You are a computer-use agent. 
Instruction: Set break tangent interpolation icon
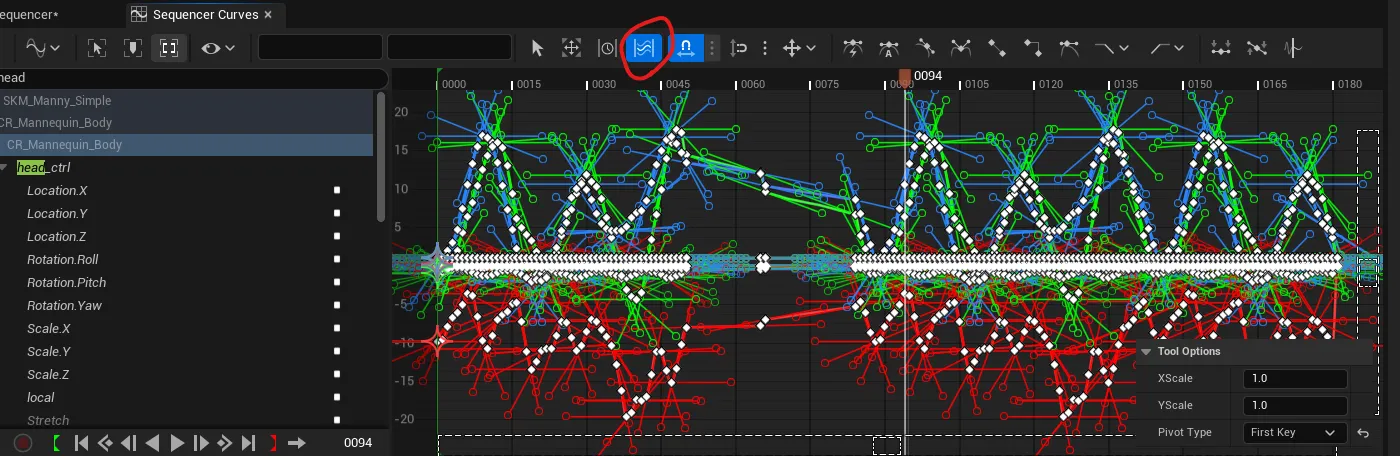[x=961, y=47]
